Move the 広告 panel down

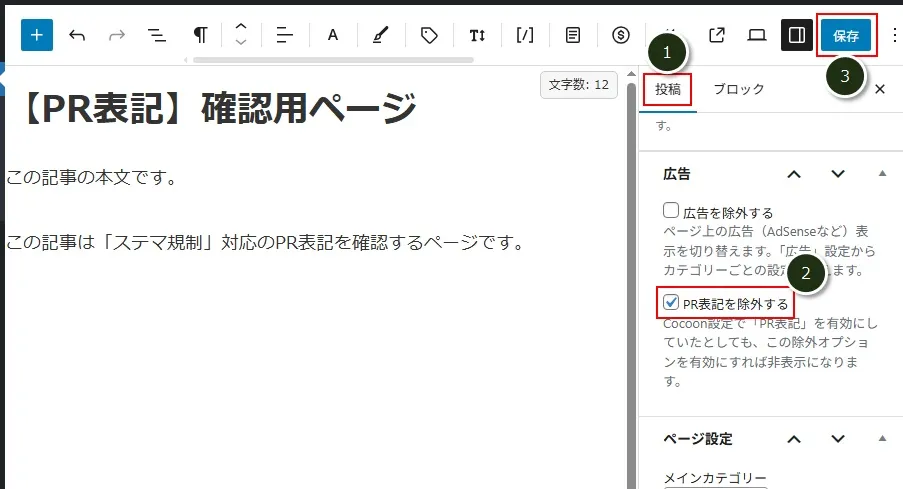(838, 174)
